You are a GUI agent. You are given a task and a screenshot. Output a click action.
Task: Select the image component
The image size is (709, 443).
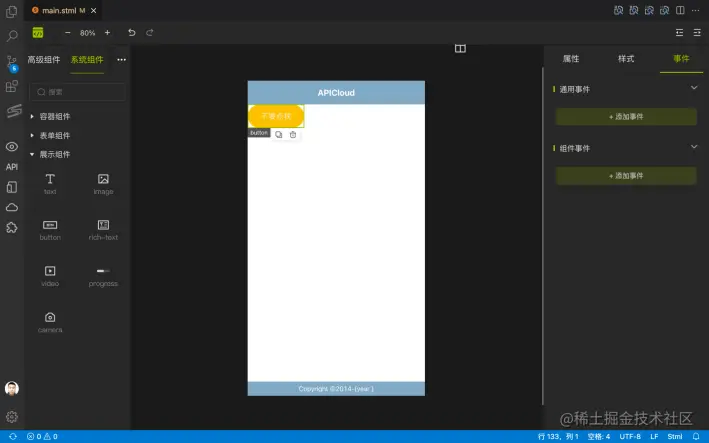click(103, 184)
